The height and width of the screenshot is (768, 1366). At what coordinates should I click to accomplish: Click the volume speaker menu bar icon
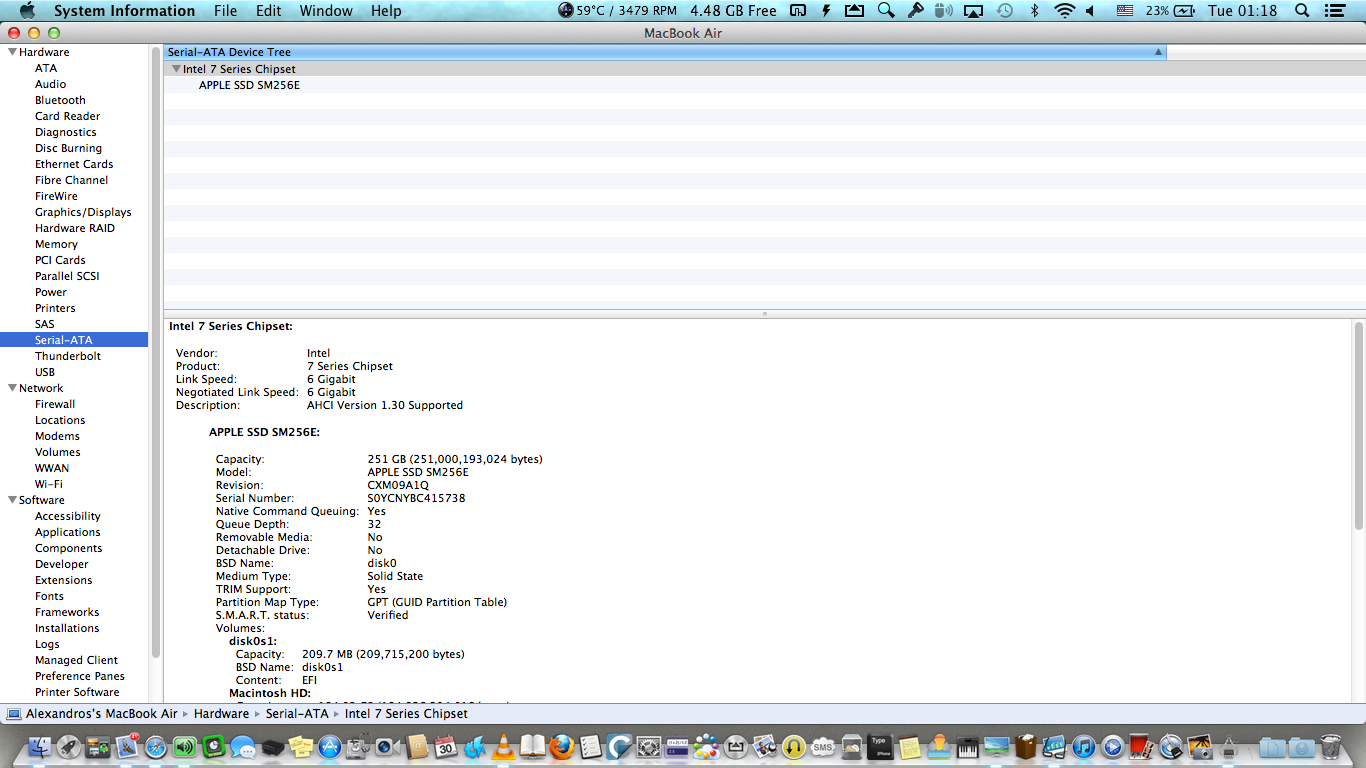pyautogui.click(x=1091, y=11)
